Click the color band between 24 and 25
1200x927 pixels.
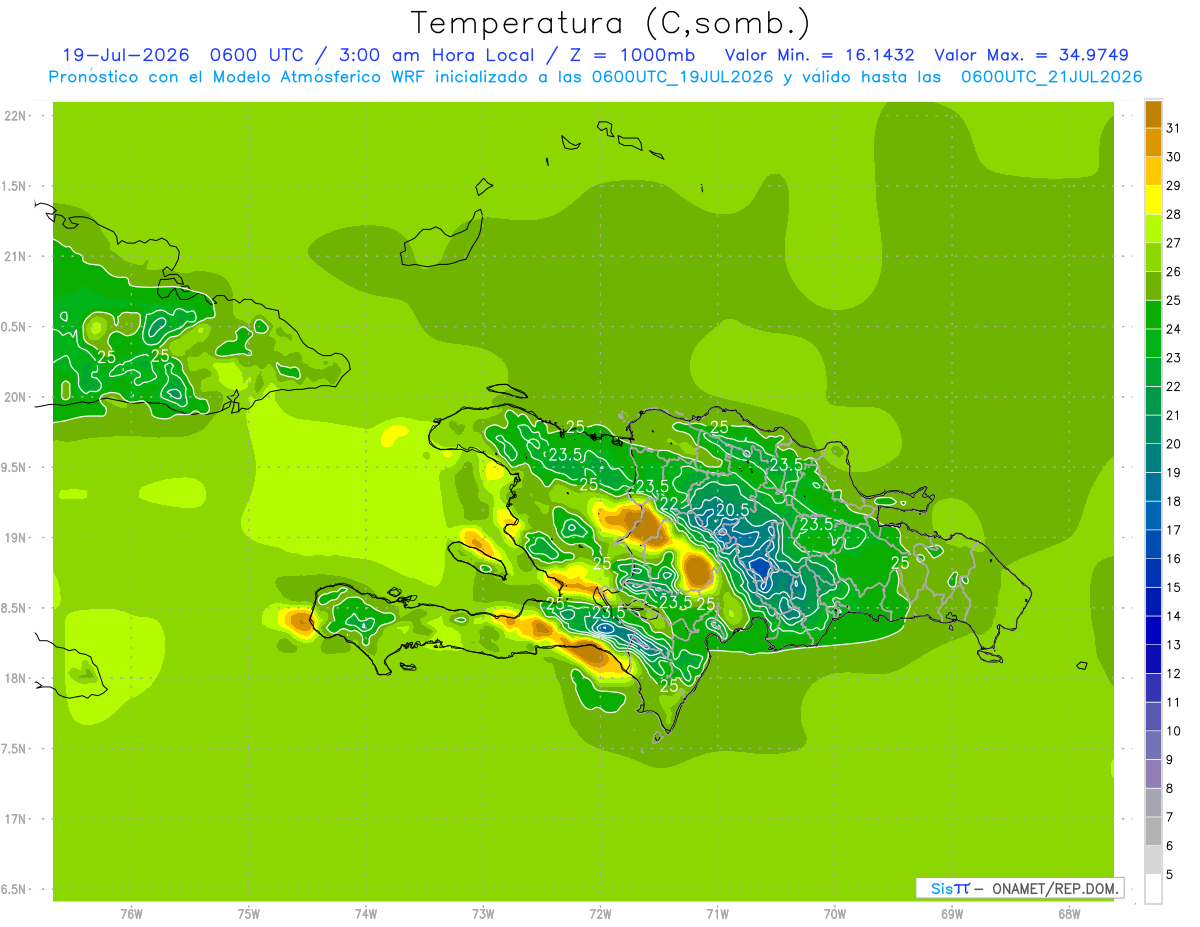point(1153,314)
